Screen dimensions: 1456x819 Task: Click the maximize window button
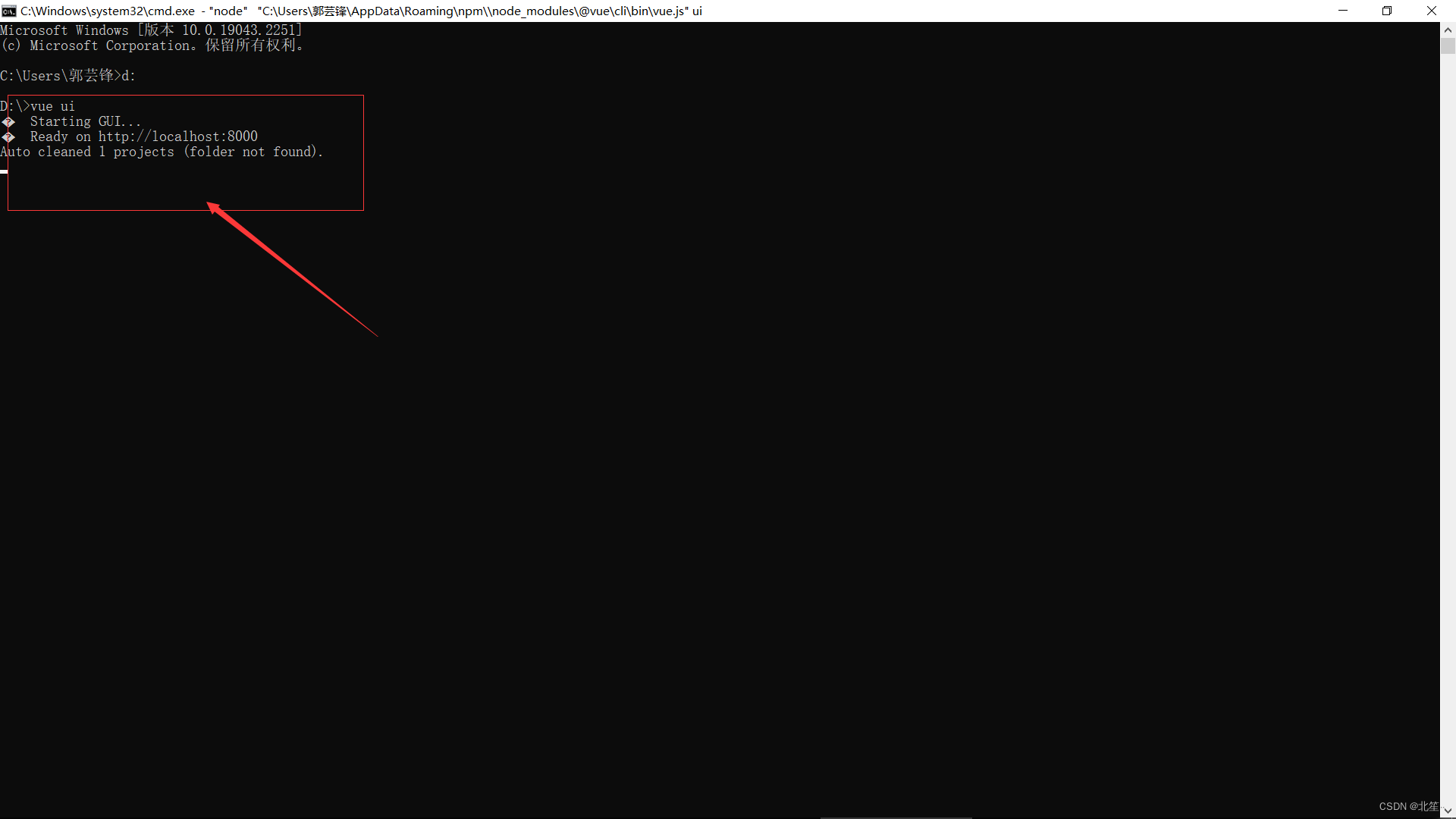(x=1387, y=10)
